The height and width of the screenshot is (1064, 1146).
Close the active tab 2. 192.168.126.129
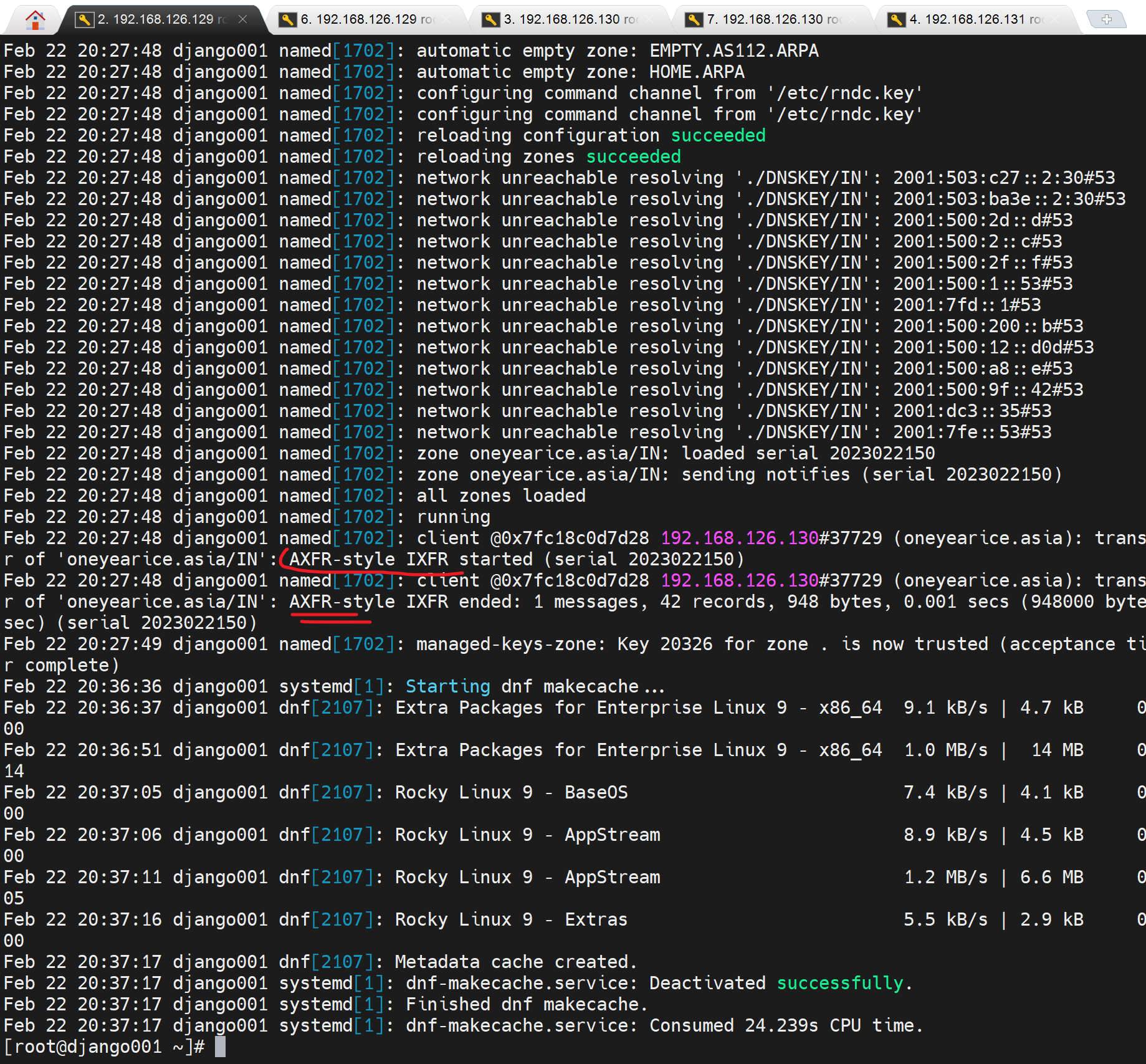point(243,19)
